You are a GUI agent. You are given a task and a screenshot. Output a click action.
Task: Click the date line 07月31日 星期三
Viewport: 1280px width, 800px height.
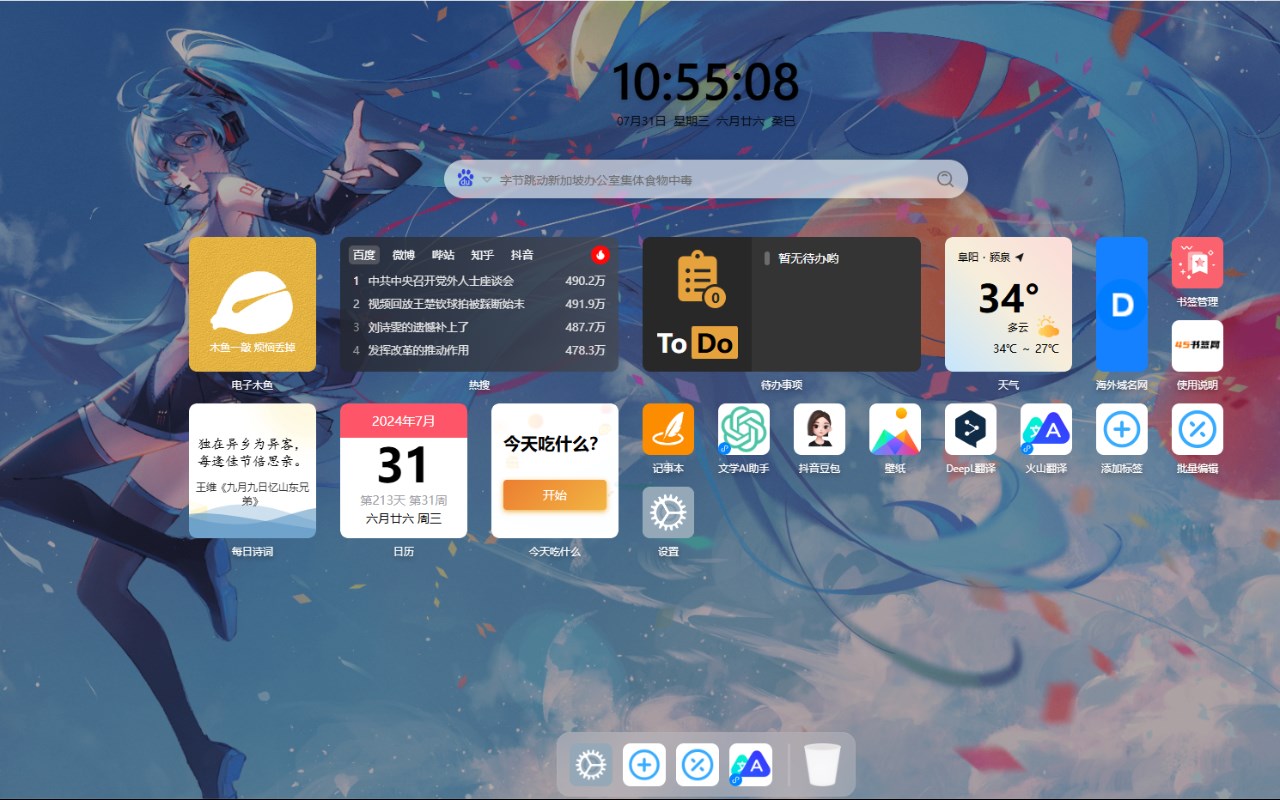[x=662, y=121]
